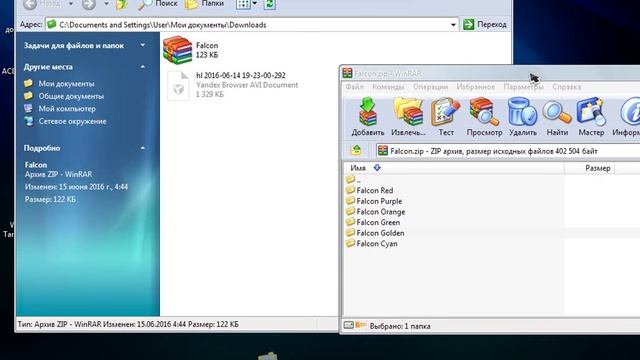Viewport: 640px width, 360px height.
Task: Launch the Мастер (Wizard) tool
Action: click(591, 116)
